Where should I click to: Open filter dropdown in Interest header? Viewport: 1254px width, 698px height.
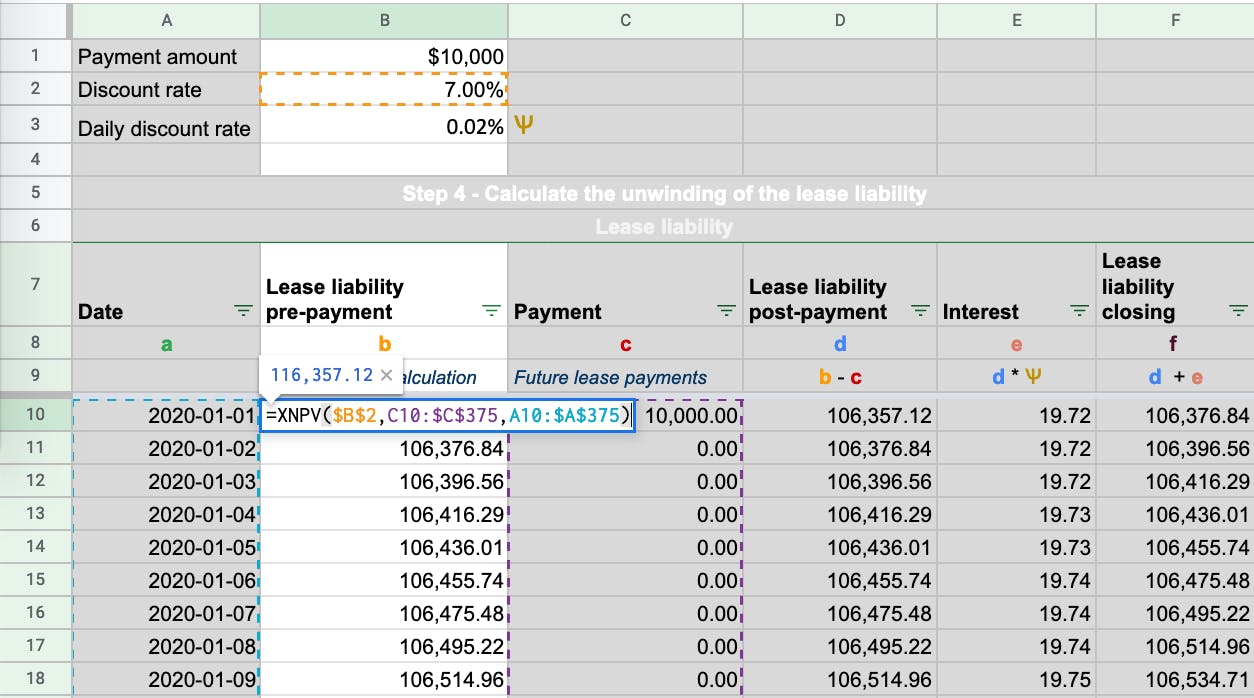(x=1080, y=312)
